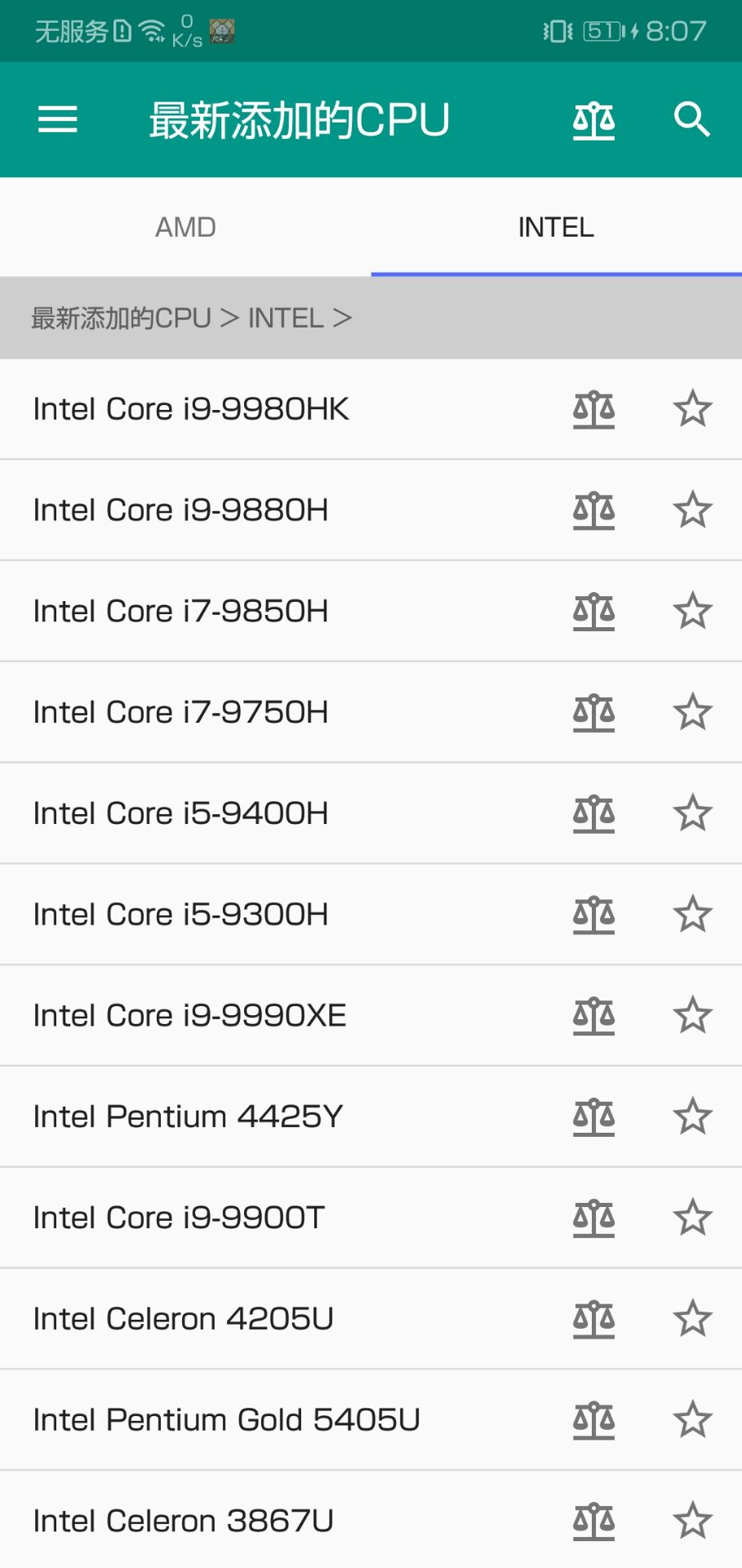Open the navigation drawer menu

[x=56, y=118]
